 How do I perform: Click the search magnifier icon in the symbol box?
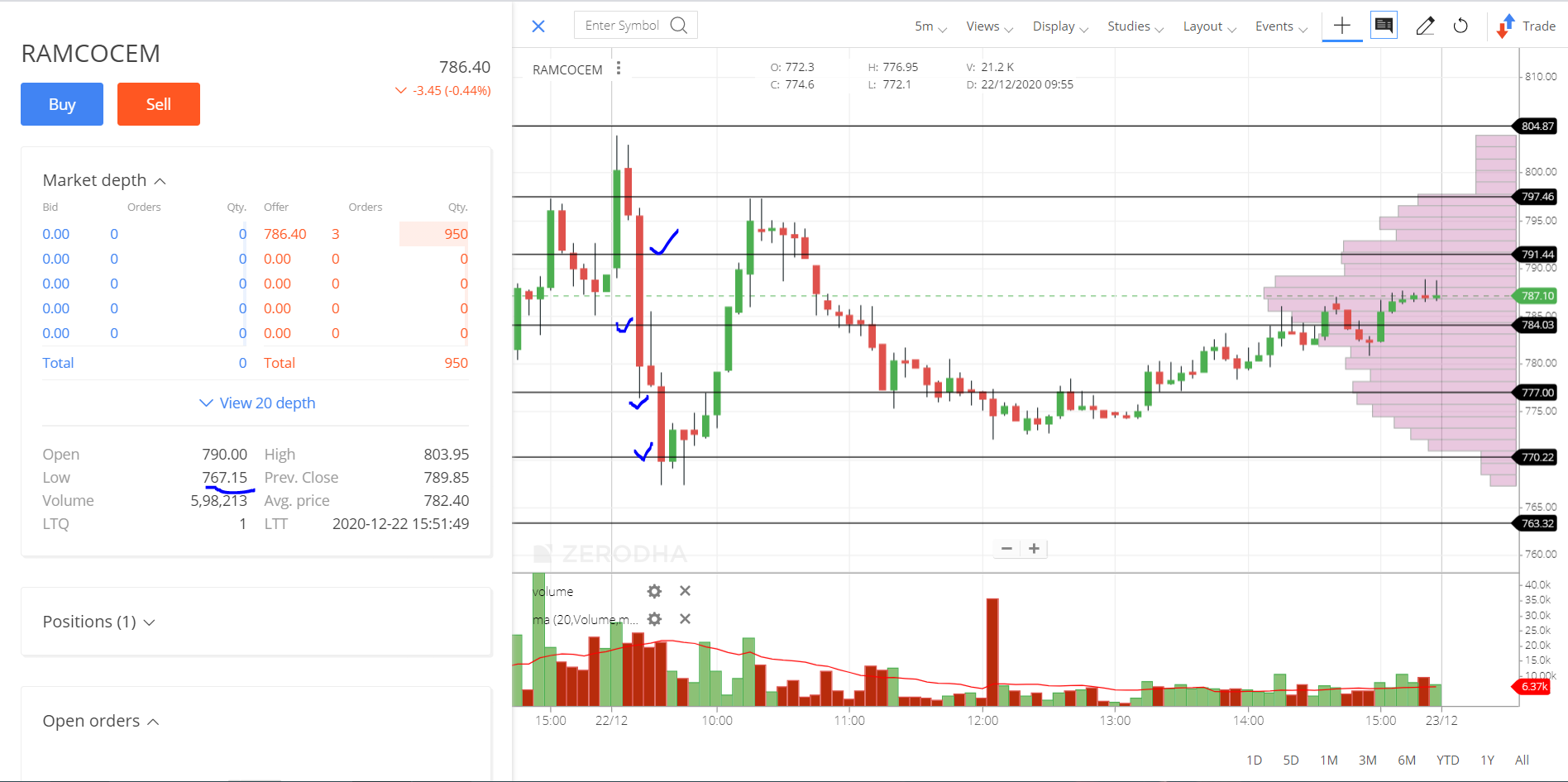pyautogui.click(x=679, y=25)
